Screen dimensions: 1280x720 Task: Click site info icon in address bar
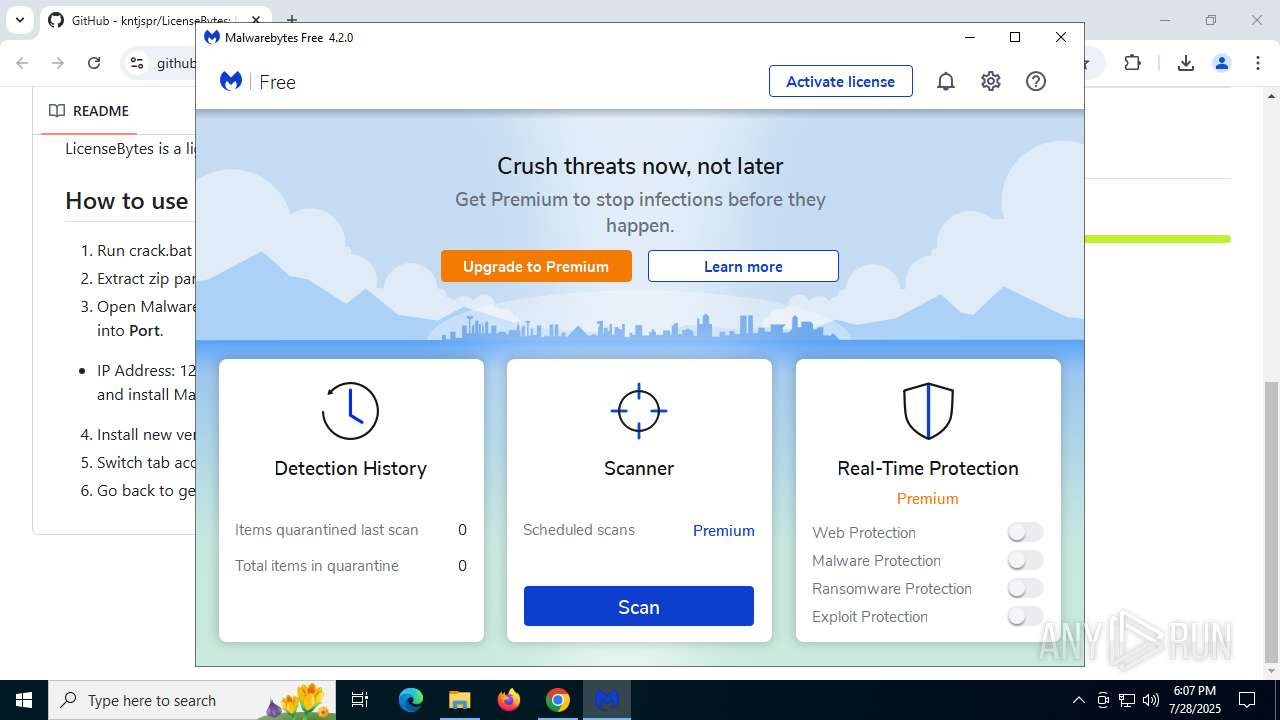pos(137,63)
